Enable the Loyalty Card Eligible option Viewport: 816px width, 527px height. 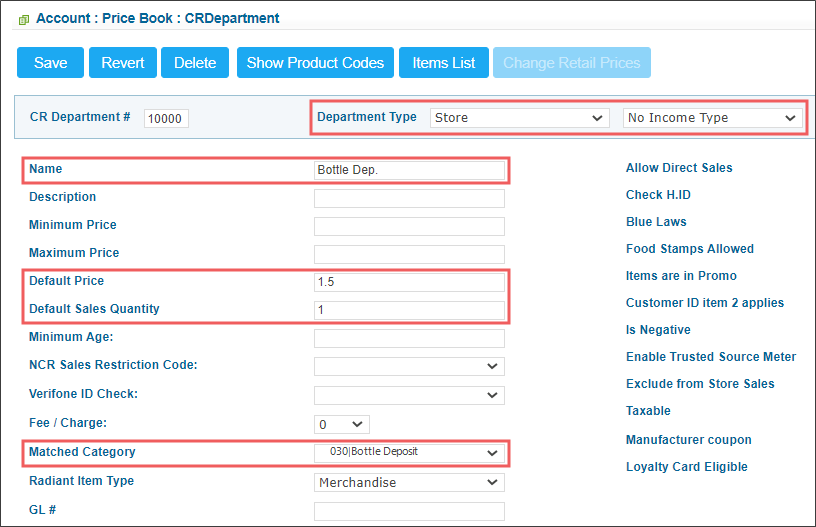686,467
